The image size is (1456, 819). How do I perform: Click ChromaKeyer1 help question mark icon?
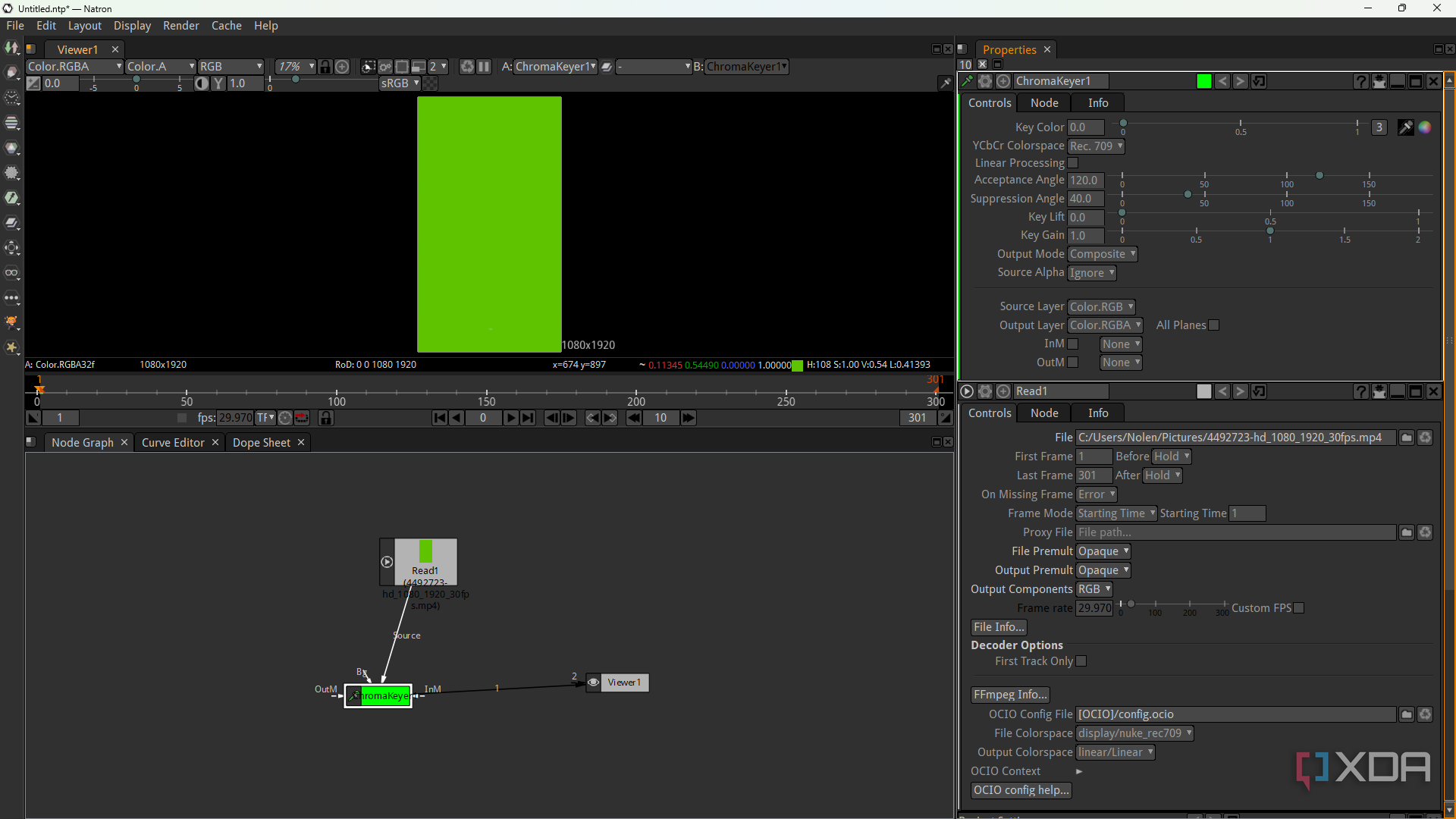pos(1360,81)
